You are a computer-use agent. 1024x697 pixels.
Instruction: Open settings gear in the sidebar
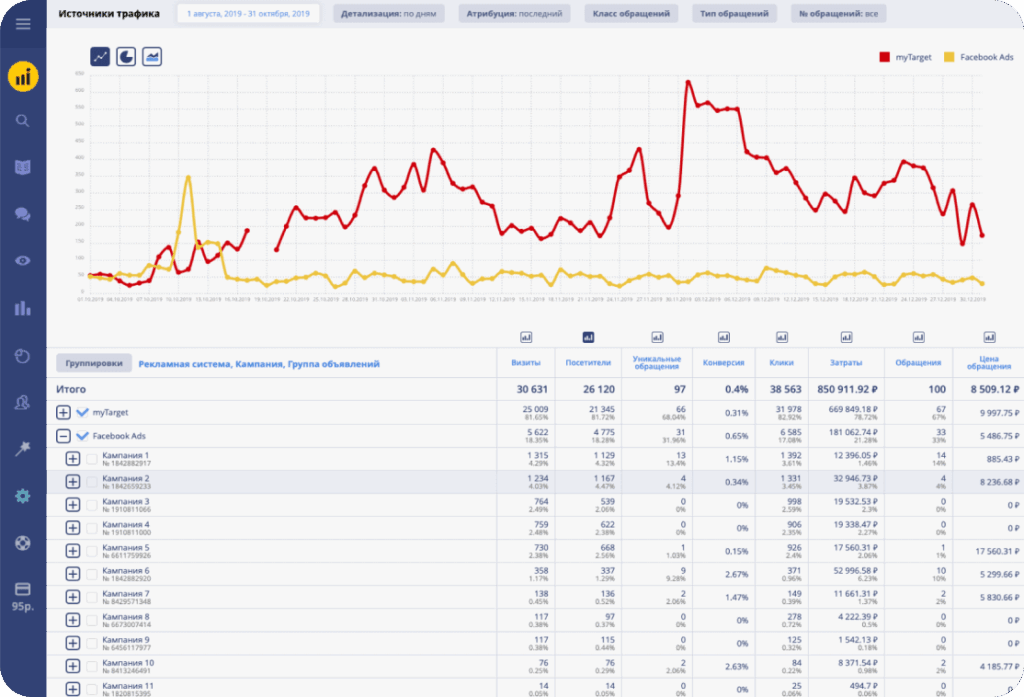(x=23, y=496)
